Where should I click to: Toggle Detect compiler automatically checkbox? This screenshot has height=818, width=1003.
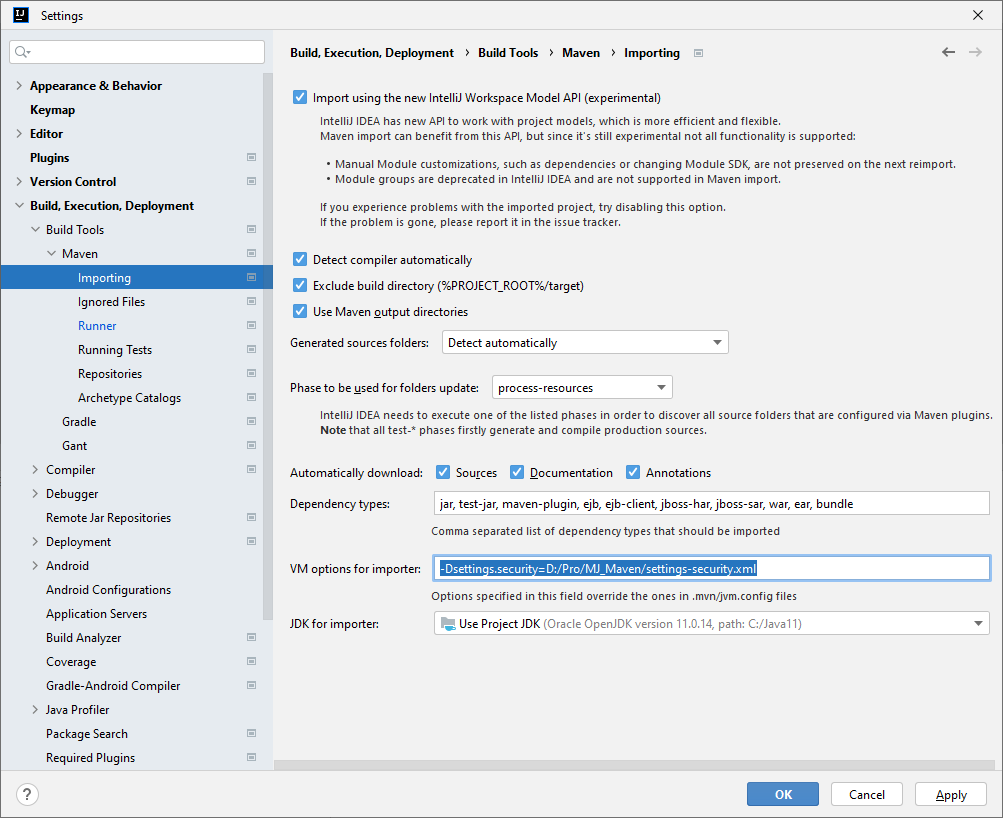tap(300, 260)
